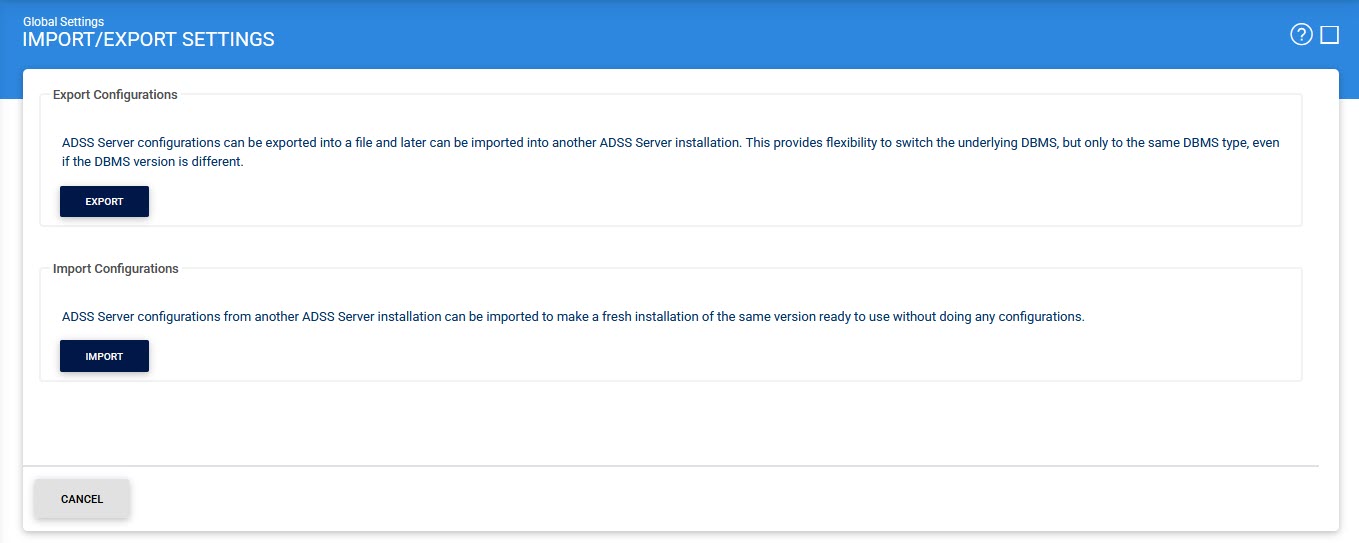
Task: Click the export description's first text line
Action: pyautogui.click(x=670, y=143)
